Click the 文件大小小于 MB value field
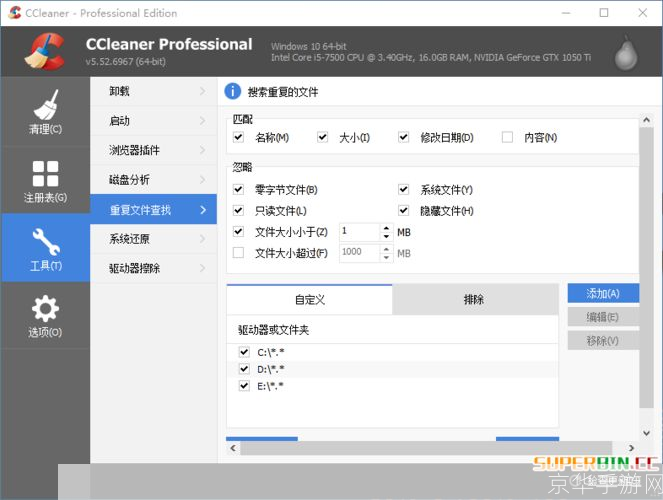 click(360, 231)
